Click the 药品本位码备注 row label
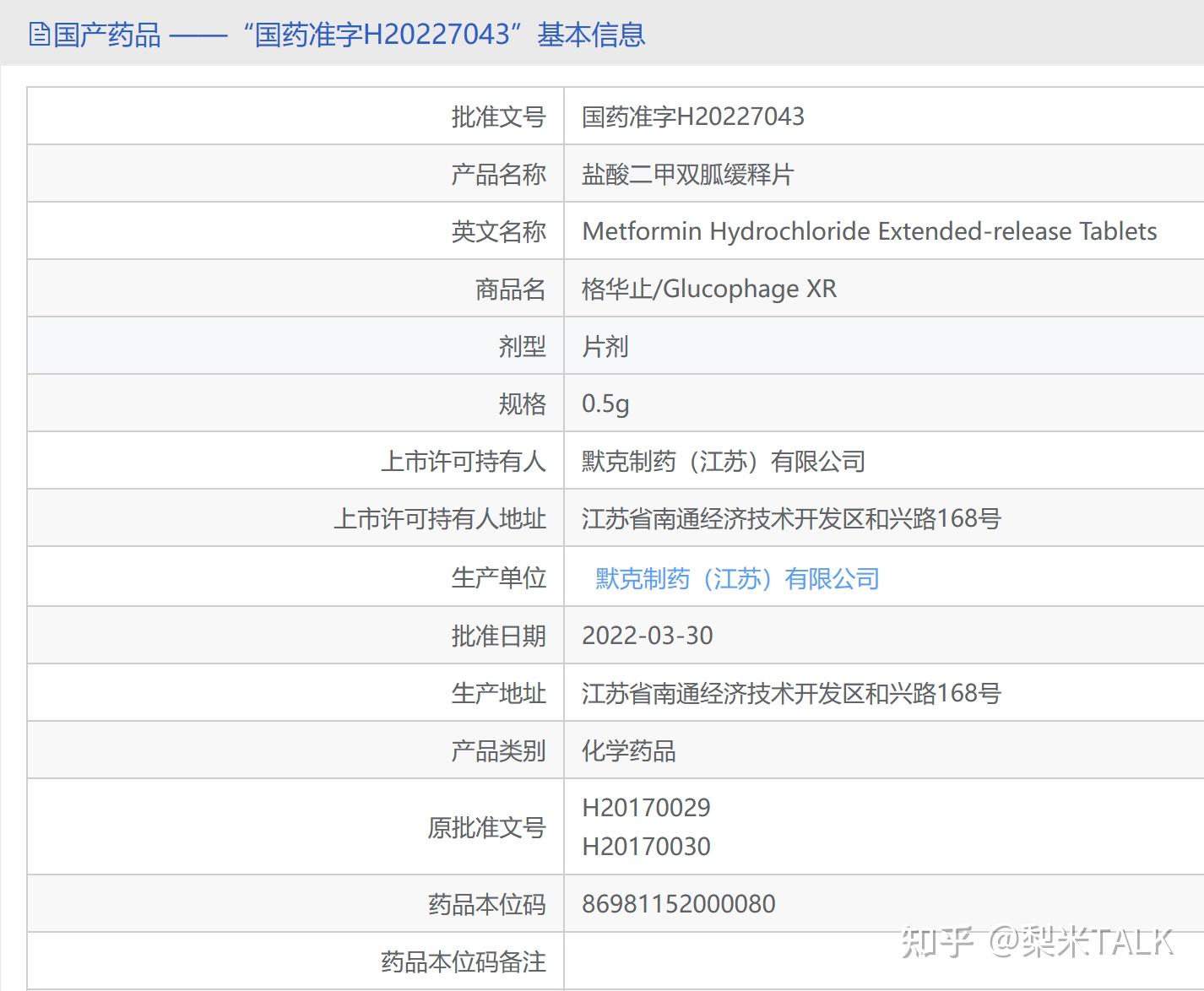 pos(463,961)
